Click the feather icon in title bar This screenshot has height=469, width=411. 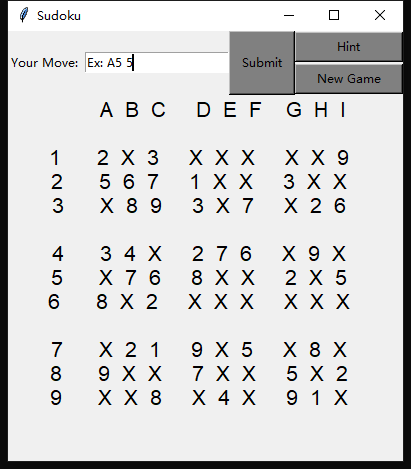pos(24,15)
